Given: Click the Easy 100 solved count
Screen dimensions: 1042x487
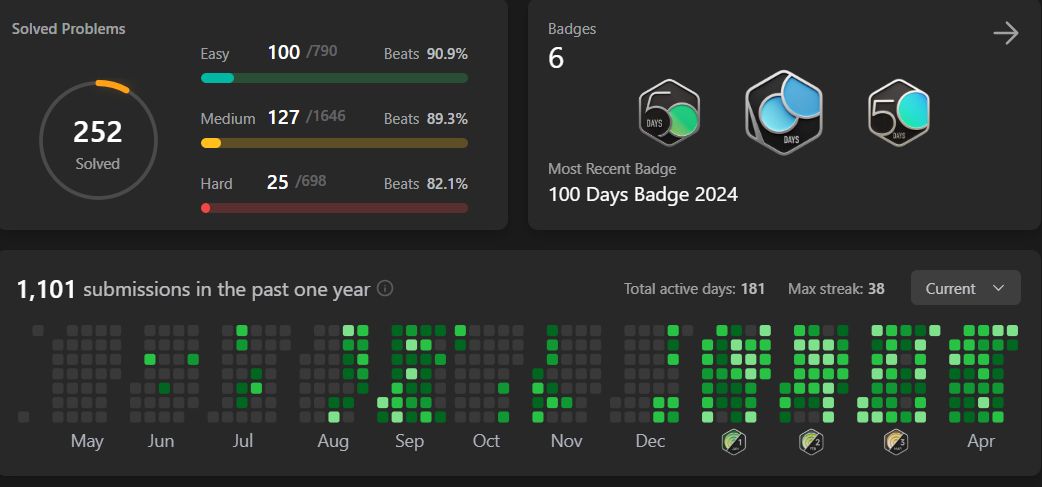Looking at the screenshot, I should pos(284,52).
